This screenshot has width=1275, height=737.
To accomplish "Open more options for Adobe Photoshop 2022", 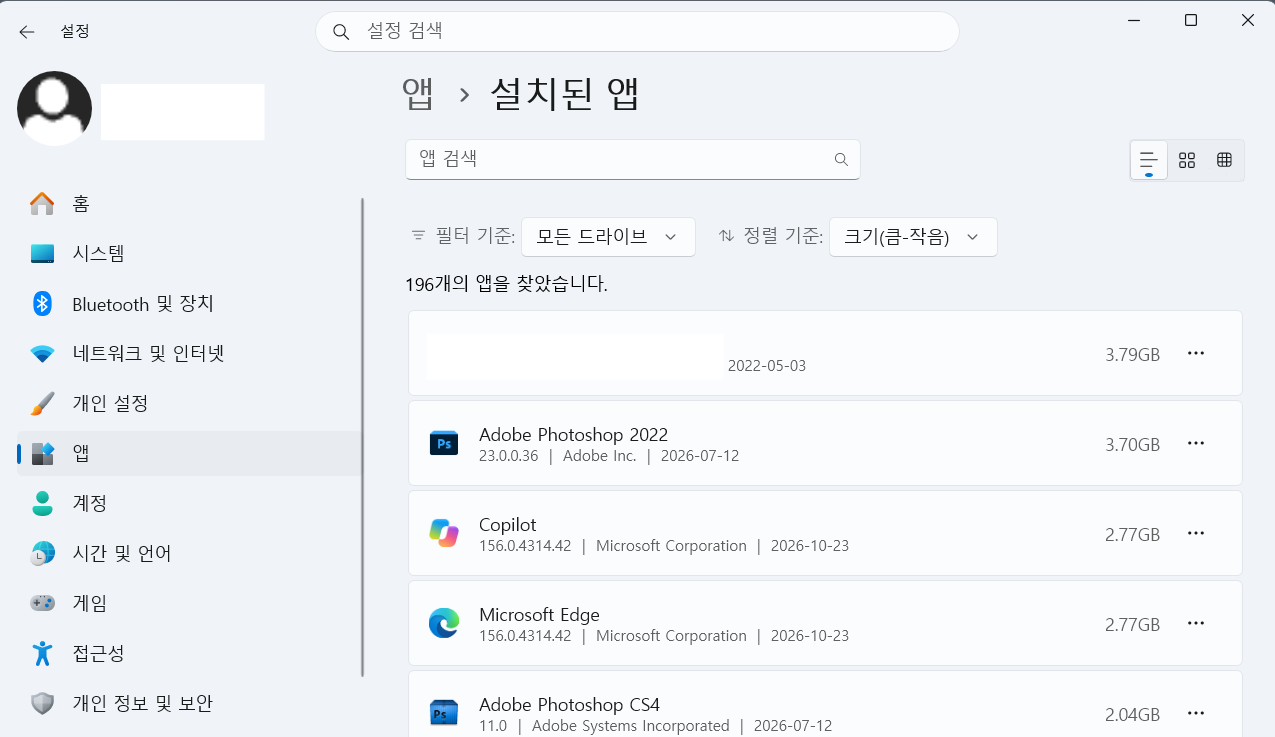I will pos(1195,444).
